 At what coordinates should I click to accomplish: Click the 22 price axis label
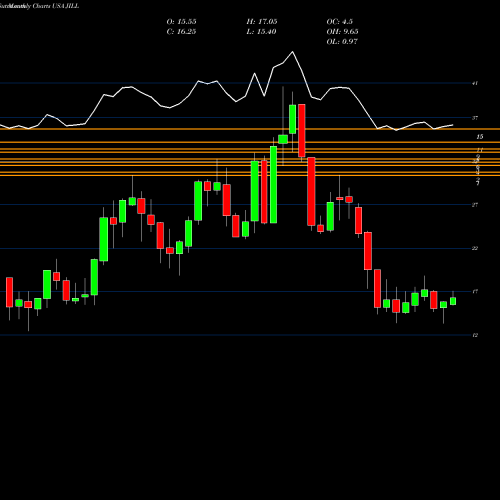(475, 248)
